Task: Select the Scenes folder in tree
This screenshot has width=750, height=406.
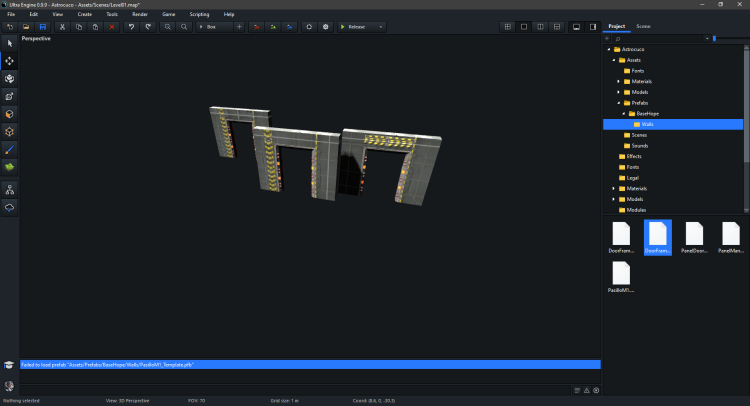Action: [x=639, y=134]
